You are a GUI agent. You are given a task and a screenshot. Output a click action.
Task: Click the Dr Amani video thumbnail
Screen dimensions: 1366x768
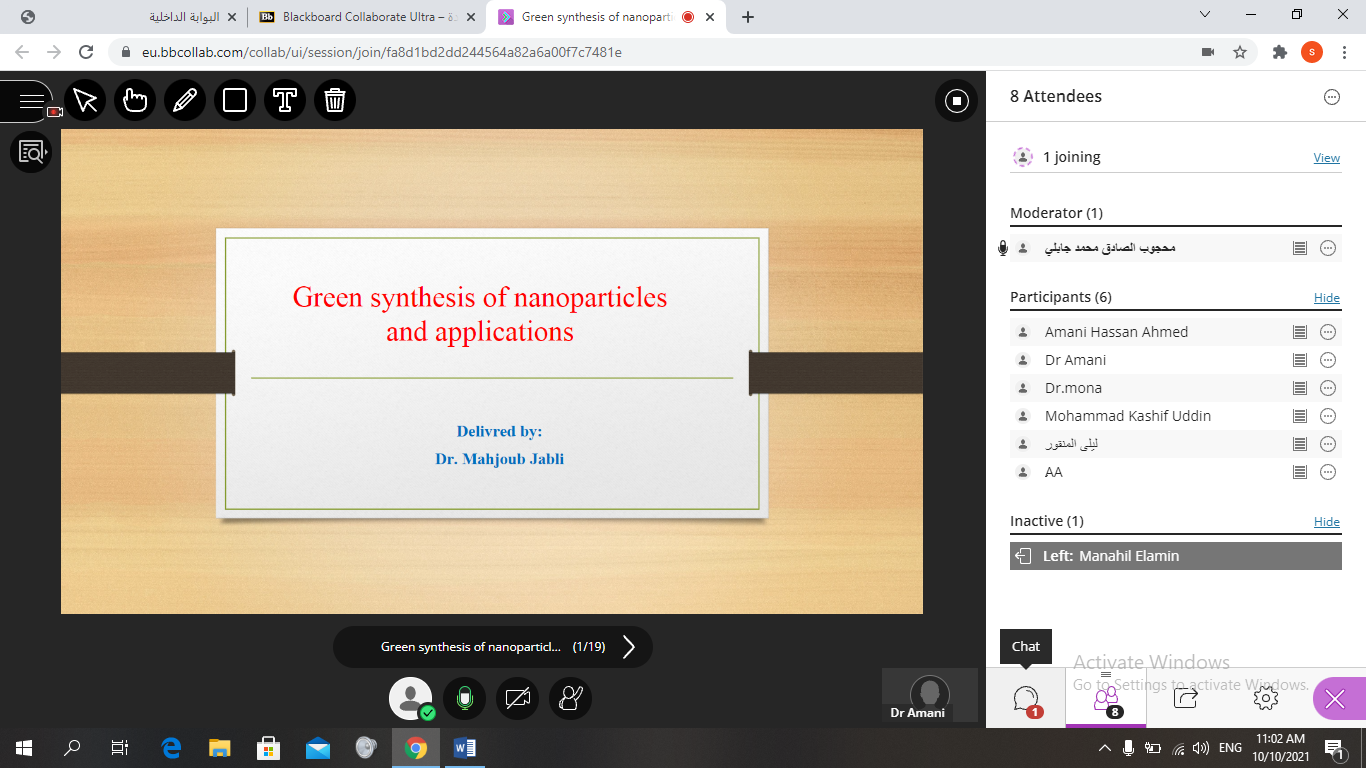930,695
